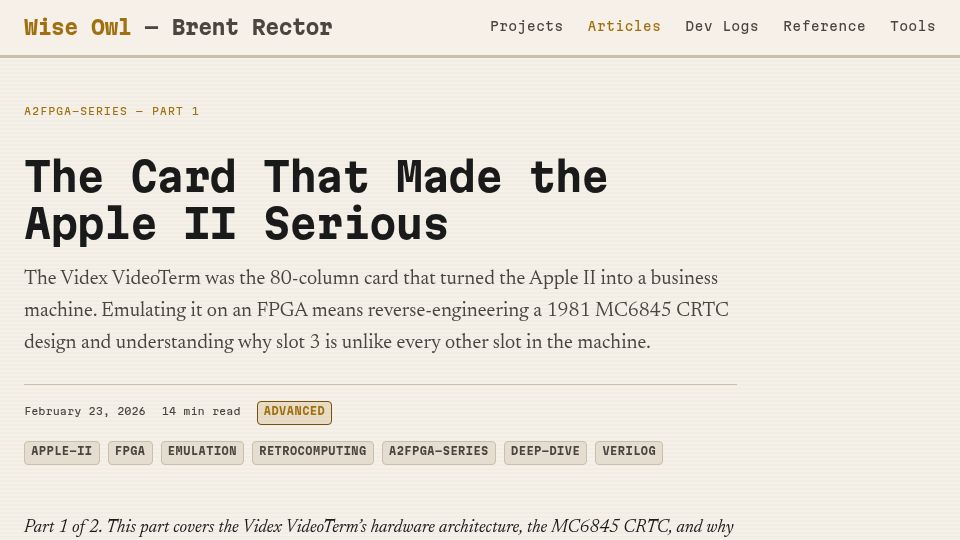Screen dimensions: 960x540
Task: Click the A2FPGA-SERIES tag chip
Action: [x=439, y=452]
